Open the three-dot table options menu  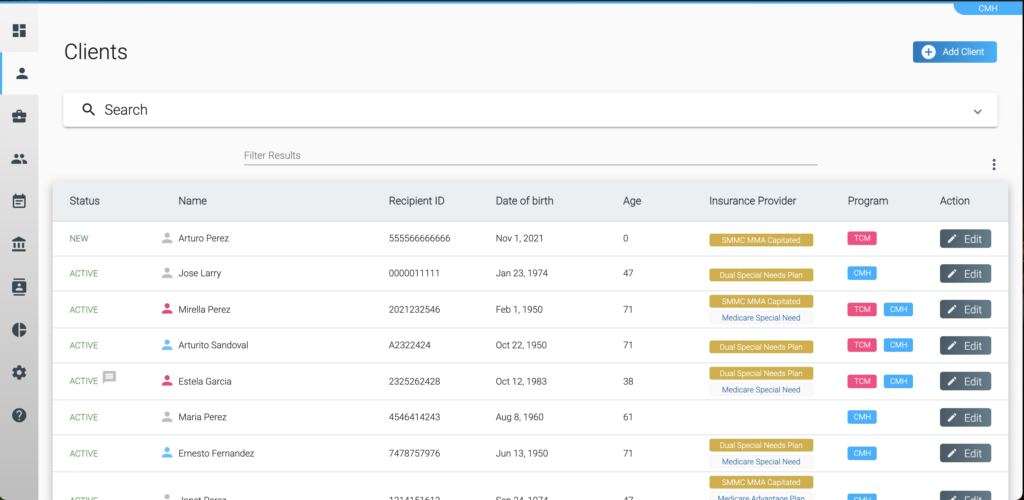(x=993, y=165)
